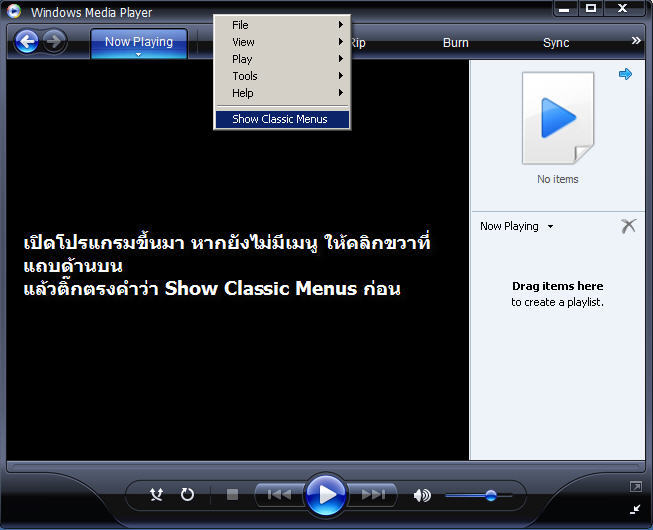The width and height of the screenshot is (653, 530).
Task: Click the volume slider handle
Action: click(491, 495)
